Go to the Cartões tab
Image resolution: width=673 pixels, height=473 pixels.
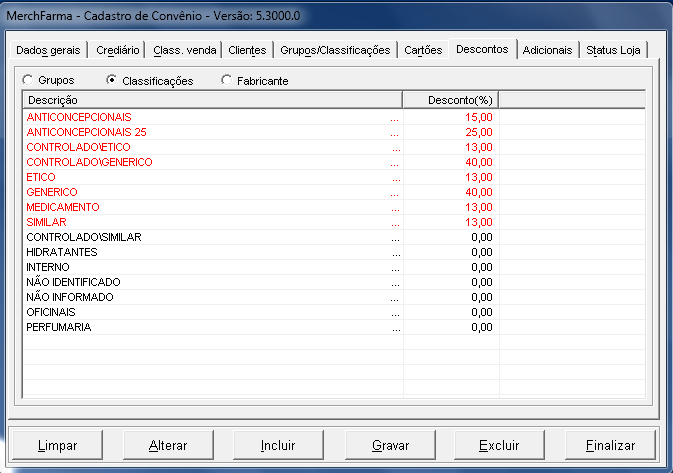423,50
